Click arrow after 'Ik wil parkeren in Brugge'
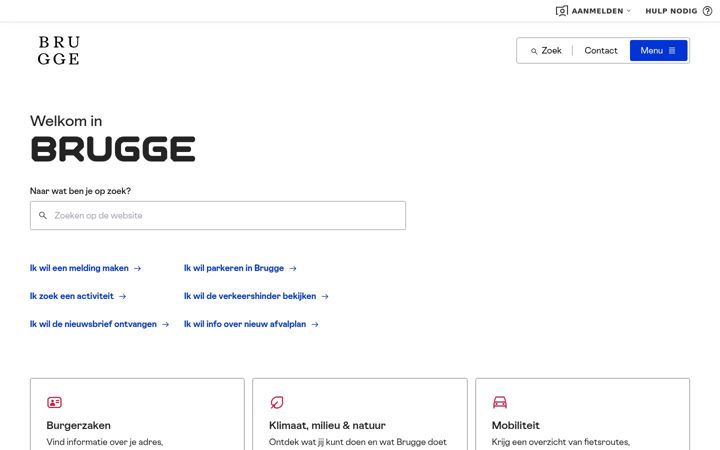The image size is (720, 450). (x=292, y=268)
